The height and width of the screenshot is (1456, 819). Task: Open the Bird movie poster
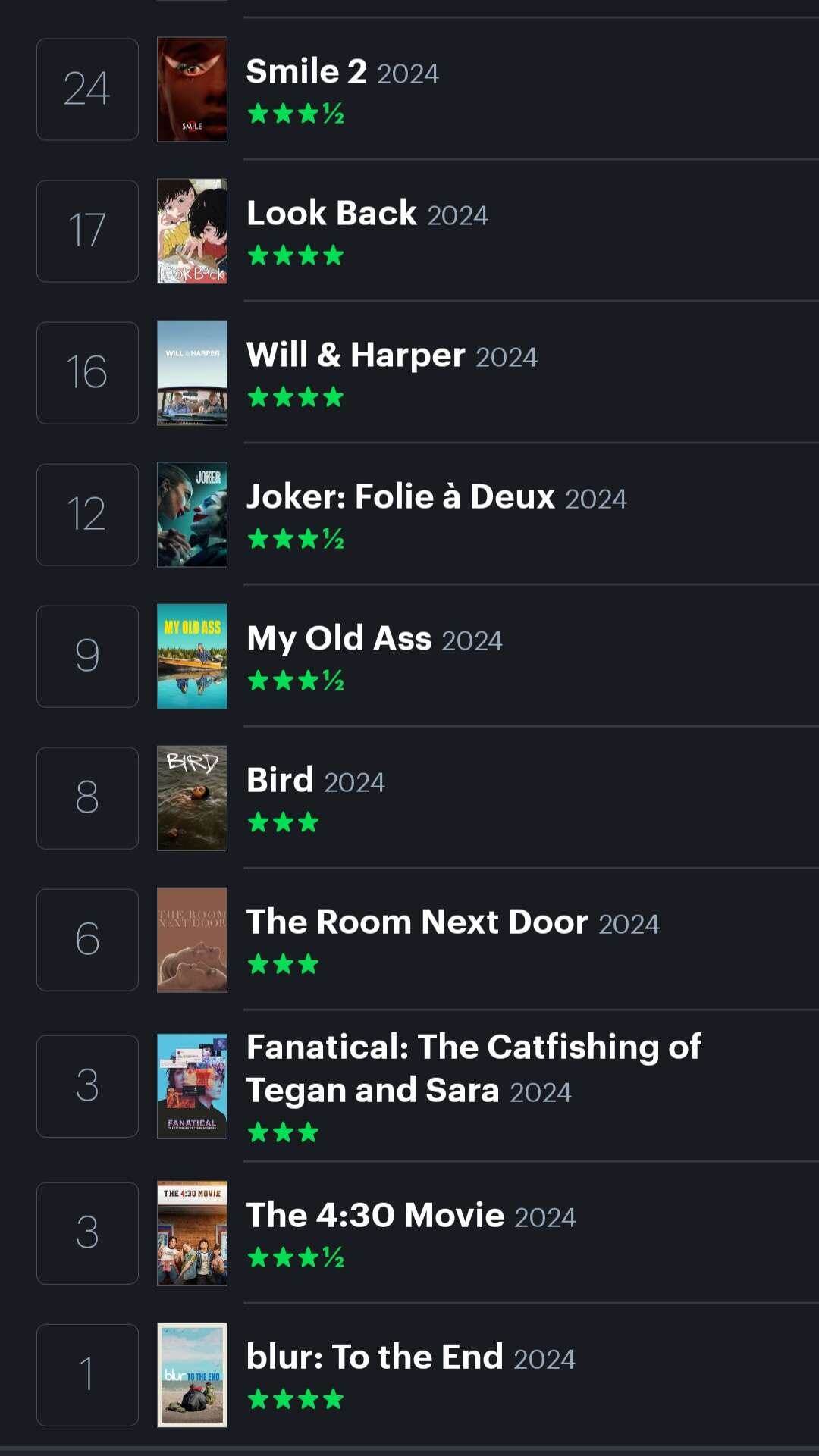(x=192, y=798)
